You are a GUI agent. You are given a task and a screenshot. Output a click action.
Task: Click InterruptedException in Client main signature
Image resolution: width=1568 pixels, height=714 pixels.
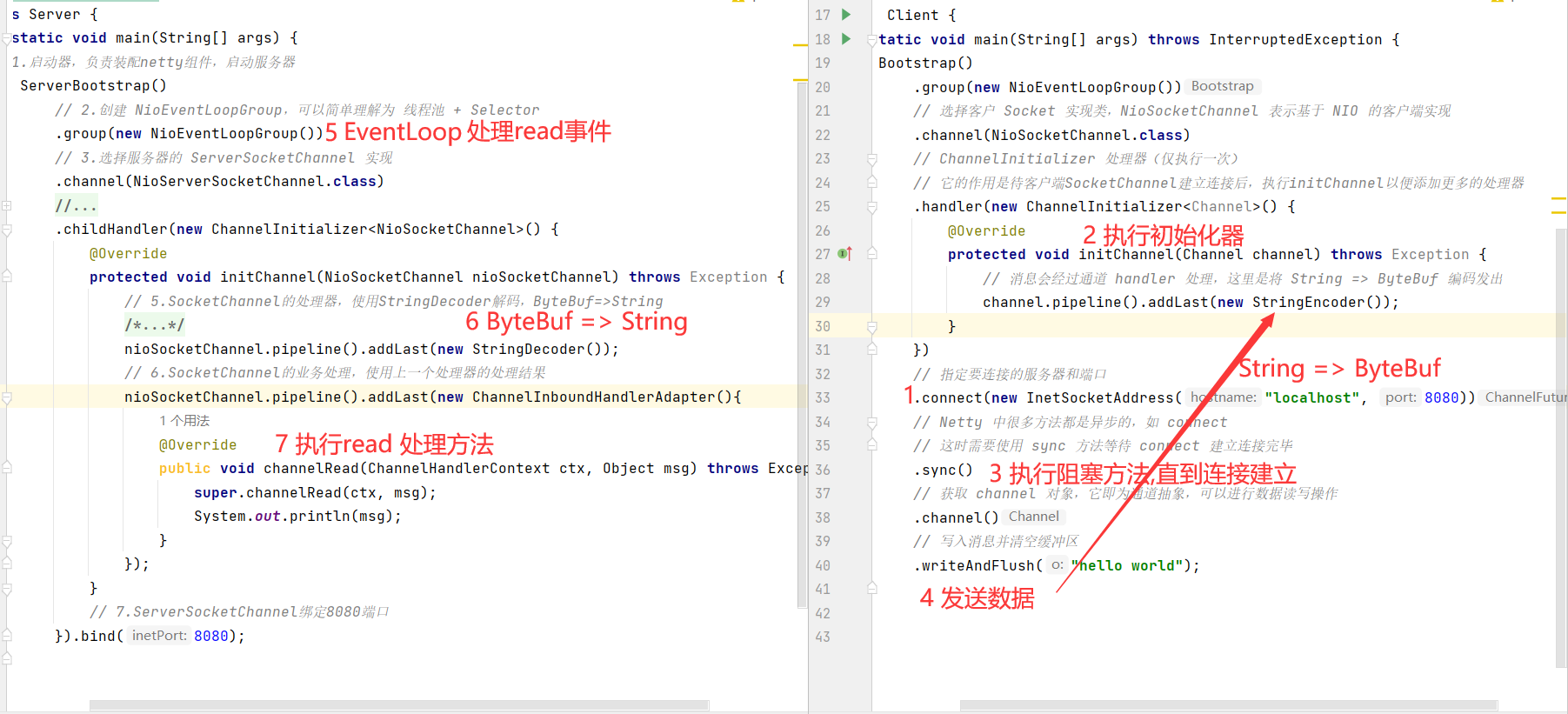[x=1295, y=39]
